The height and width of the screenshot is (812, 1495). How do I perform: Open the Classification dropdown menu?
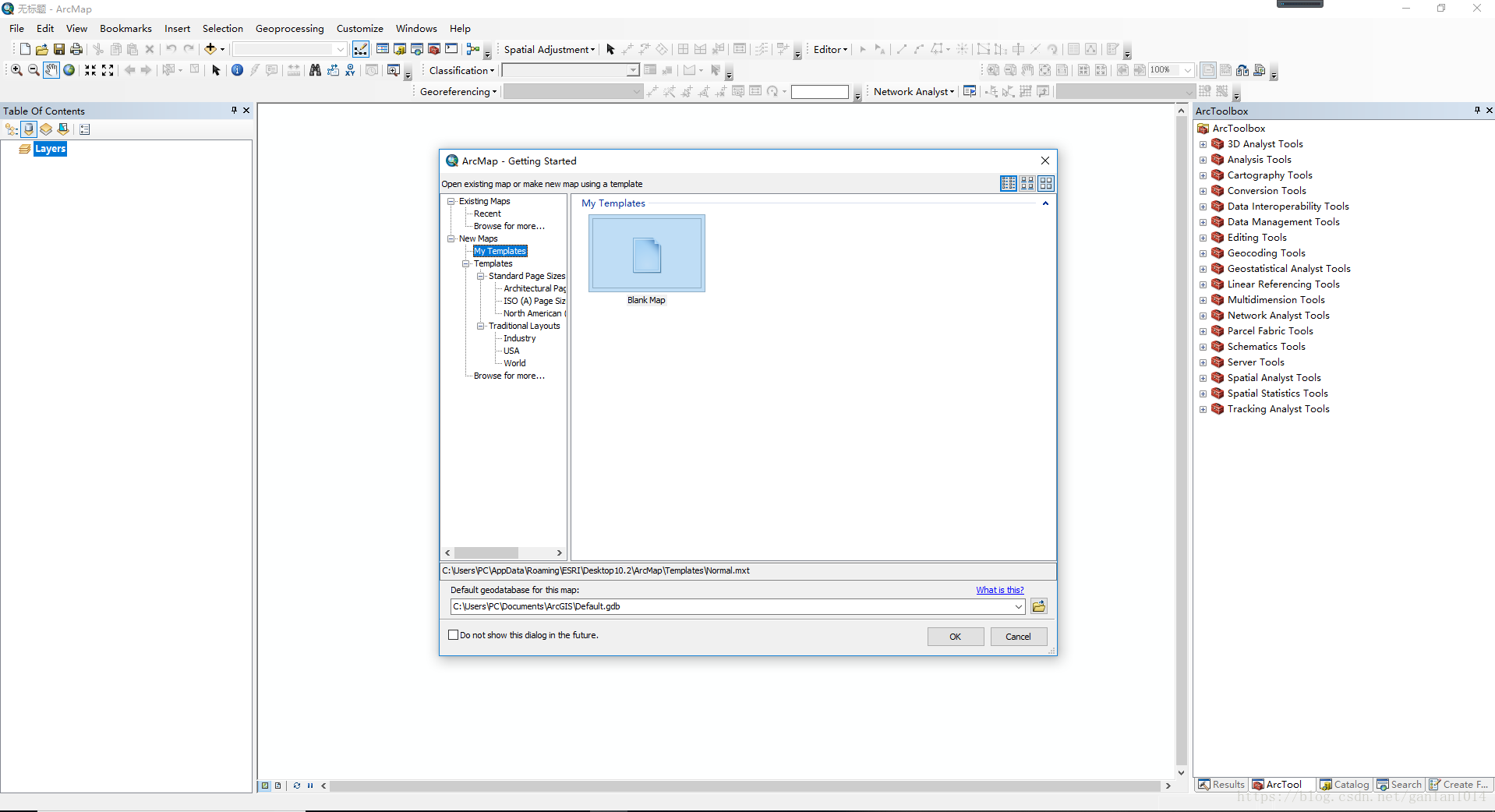(x=462, y=70)
